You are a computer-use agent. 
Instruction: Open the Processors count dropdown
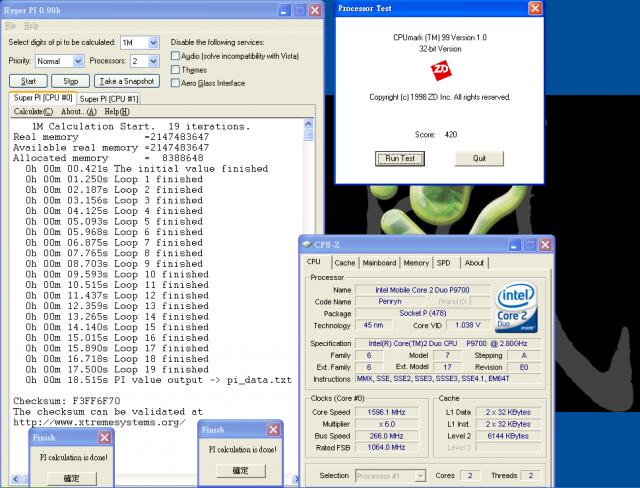[153, 61]
